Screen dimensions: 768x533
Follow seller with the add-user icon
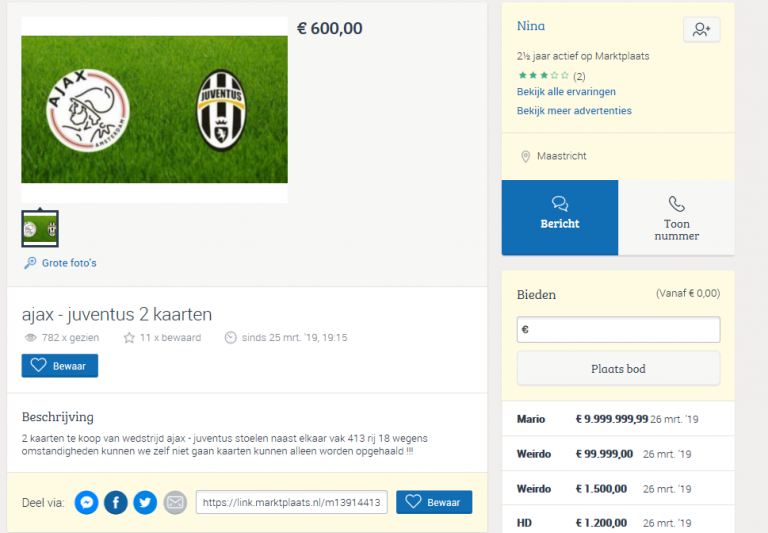coord(701,30)
